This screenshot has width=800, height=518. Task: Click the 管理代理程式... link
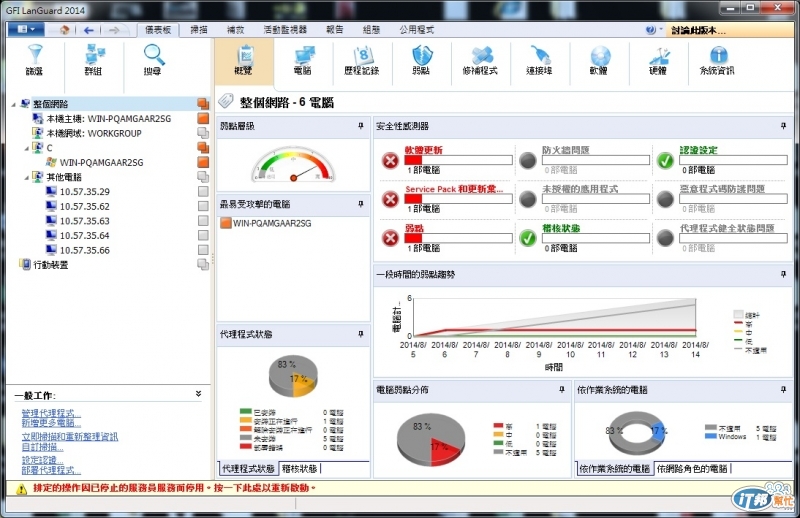click(51, 413)
